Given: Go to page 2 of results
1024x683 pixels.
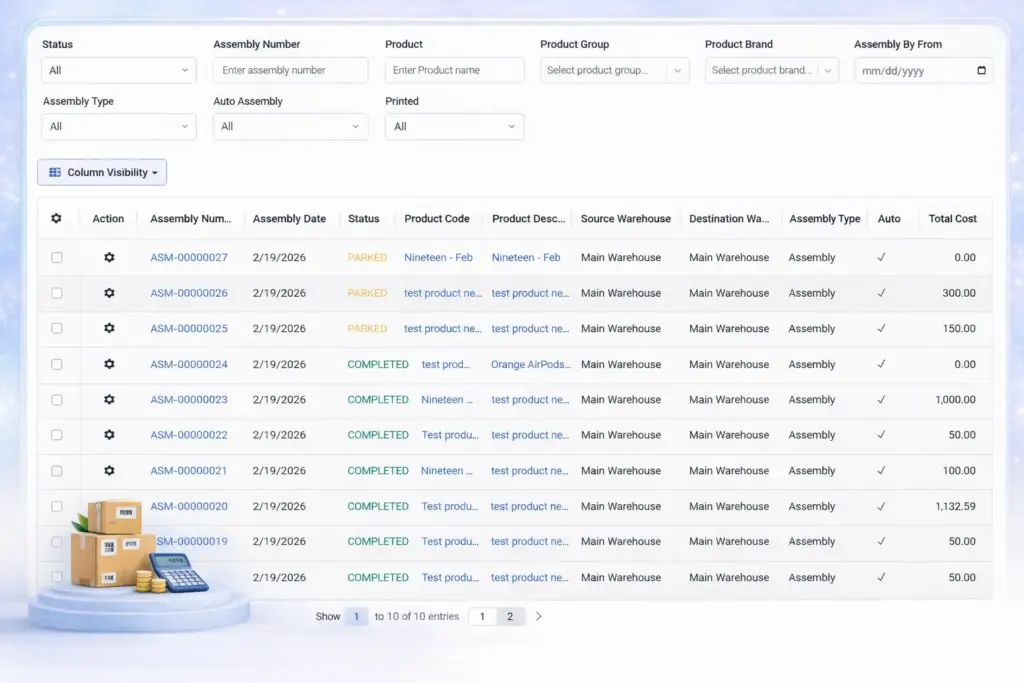Looking at the screenshot, I should (x=510, y=617).
